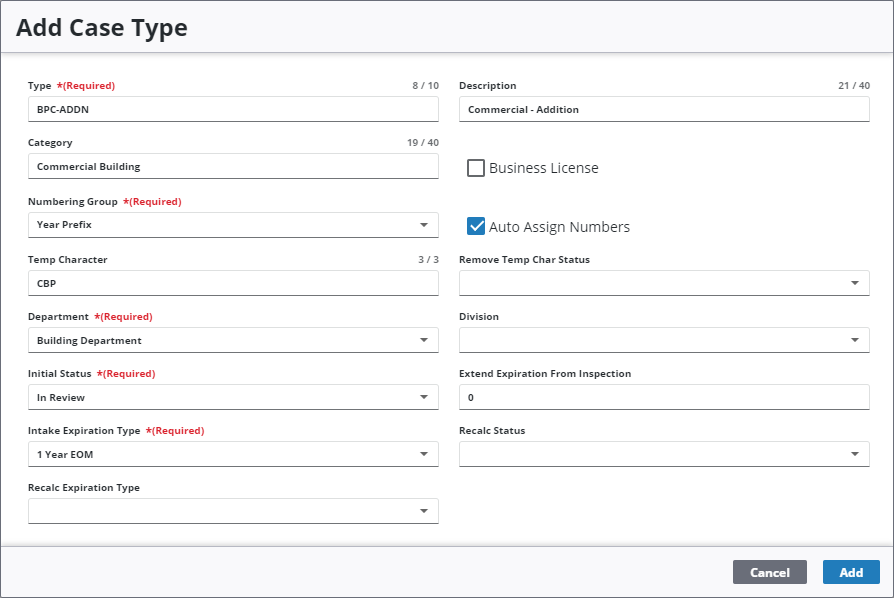Click the Type input field
Viewport: 894px width, 598px height.
pos(233,109)
